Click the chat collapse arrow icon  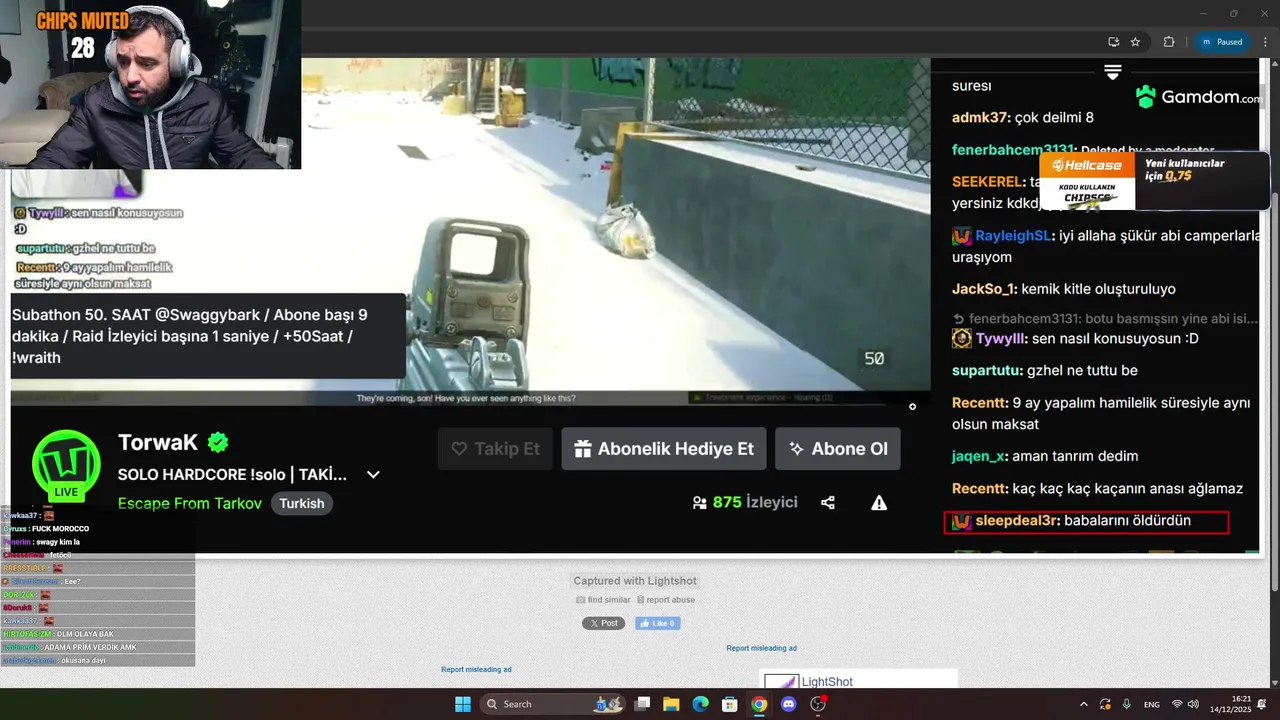click(1112, 72)
